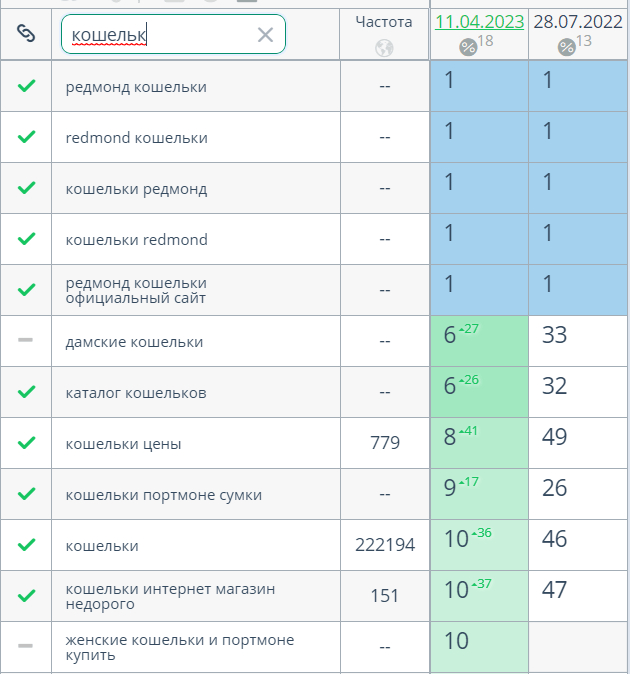Click dash icon for женские кошельки и портмоне
This screenshot has width=630, height=674.
click(26, 646)
